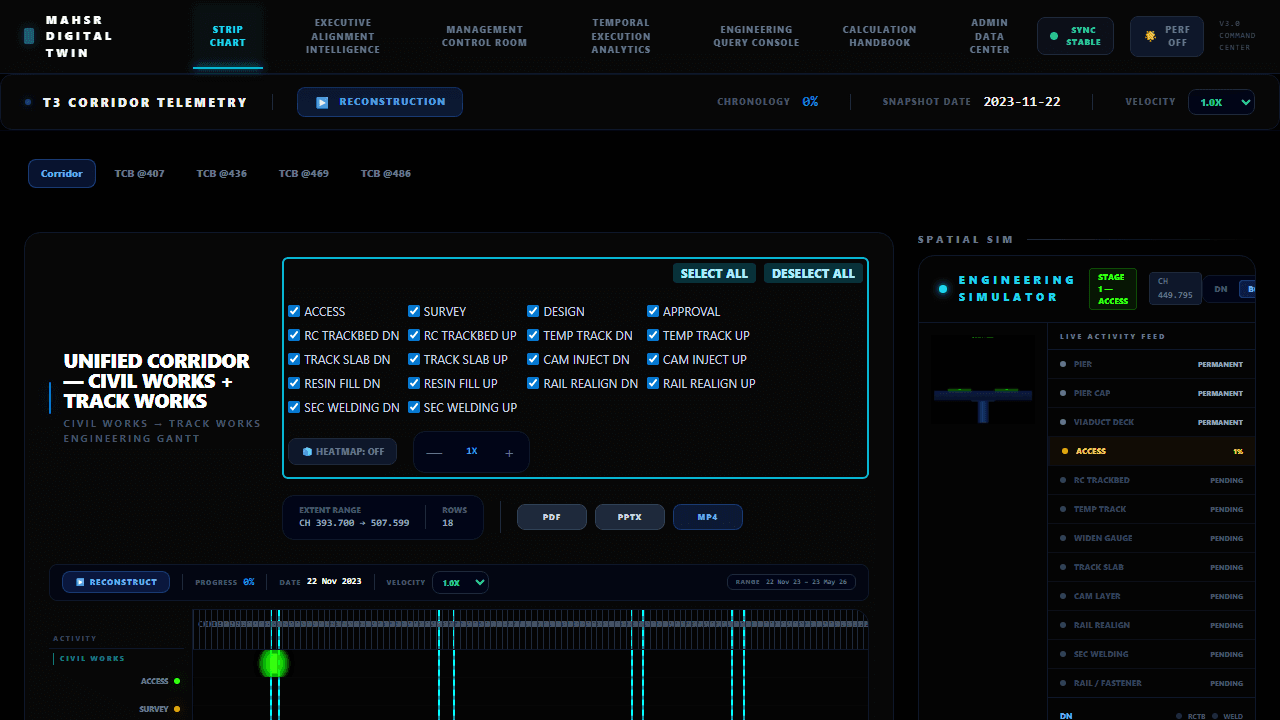Click the green ACCESS bar on Gantt
This screenshot has width=1280, height=720.
point(273,663)
